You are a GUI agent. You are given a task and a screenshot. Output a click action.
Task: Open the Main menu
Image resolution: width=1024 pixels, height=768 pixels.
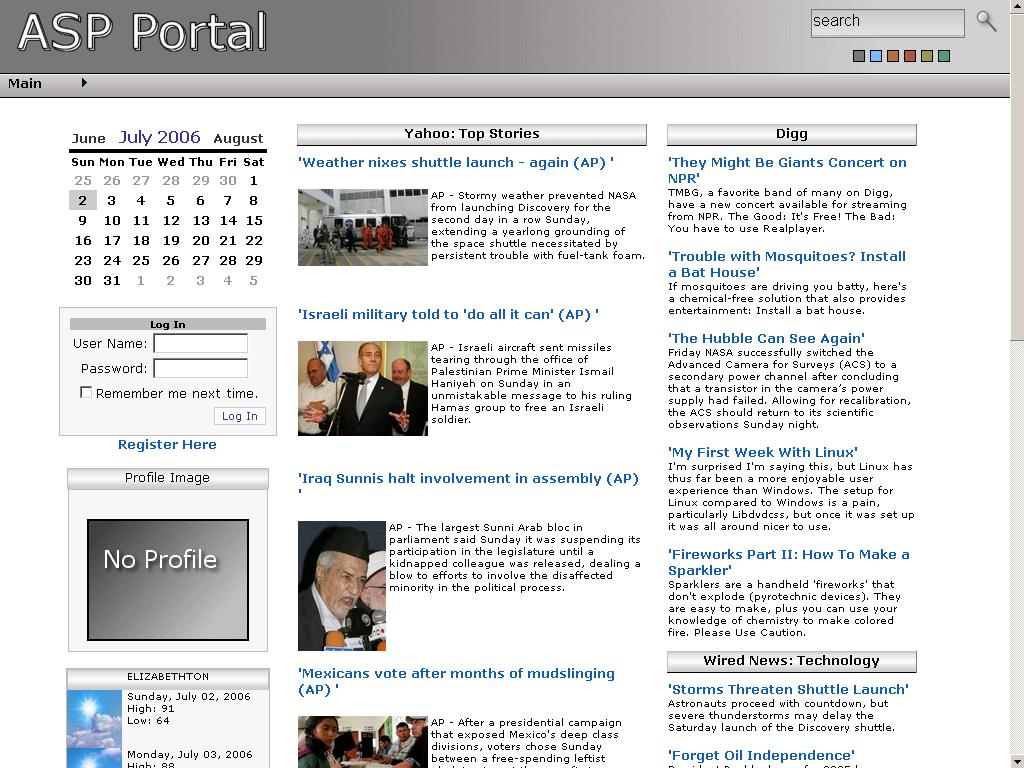(25, 84)
